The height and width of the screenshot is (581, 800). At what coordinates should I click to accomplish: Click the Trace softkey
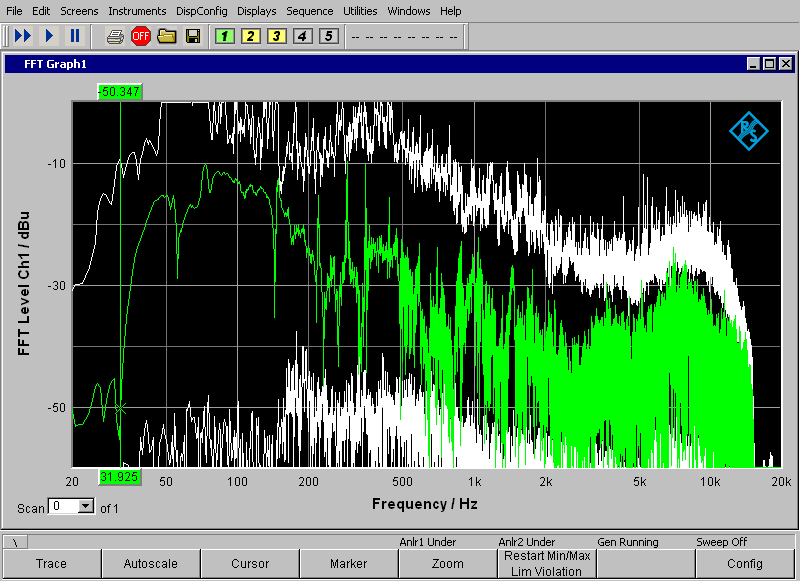pyautogui.click(x=52, y=564)
